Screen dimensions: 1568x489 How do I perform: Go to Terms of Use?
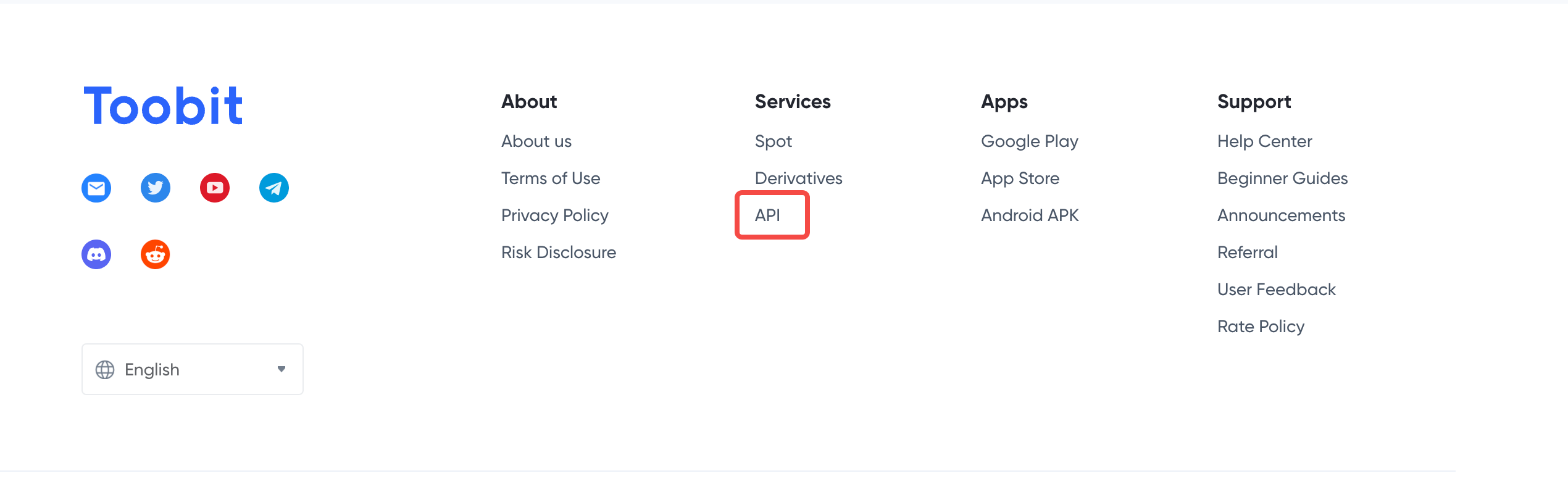tap(551, 178)
